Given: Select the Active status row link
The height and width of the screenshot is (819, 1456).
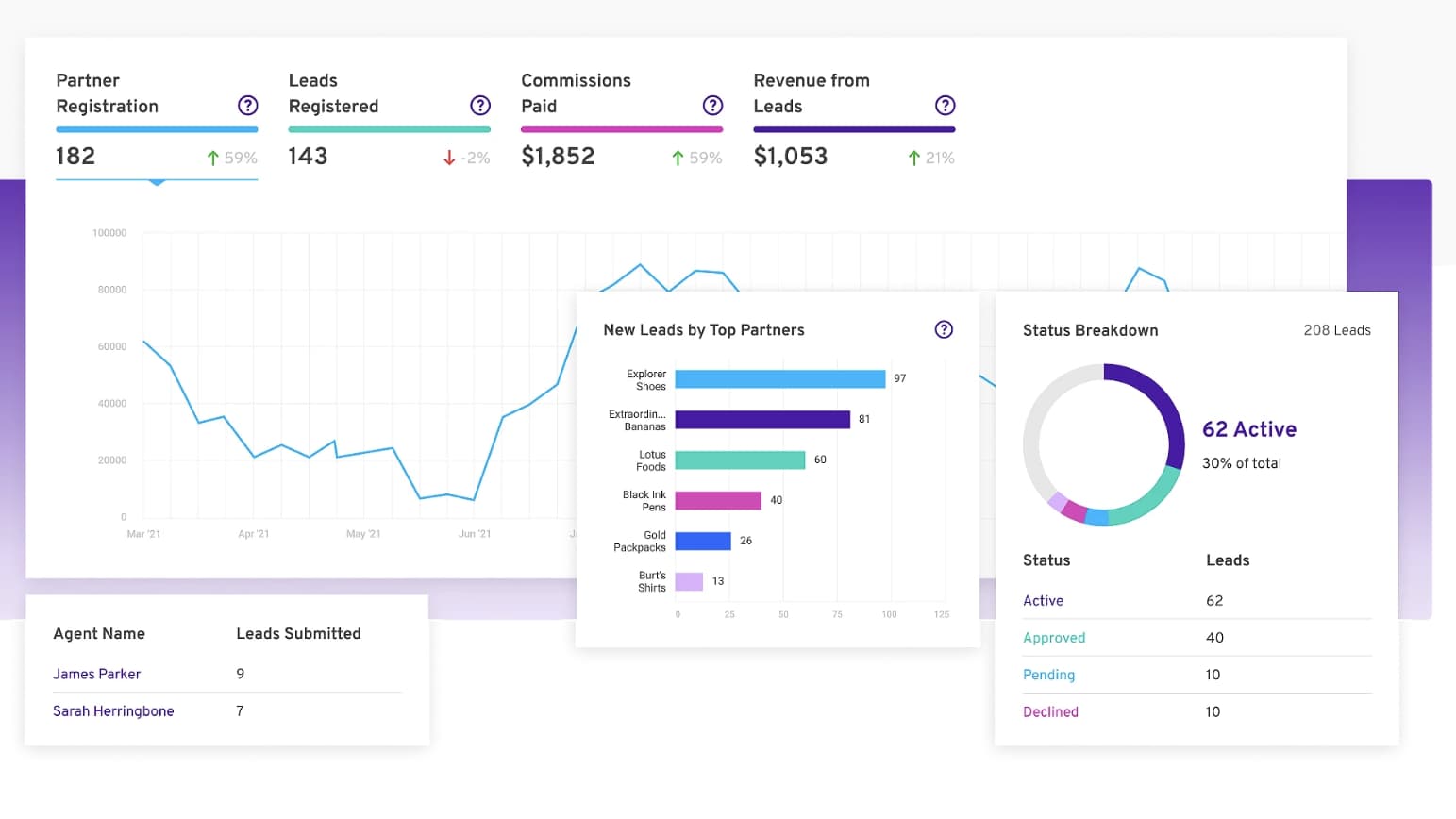Looking at the screenshot, I should coord(1043,601).
